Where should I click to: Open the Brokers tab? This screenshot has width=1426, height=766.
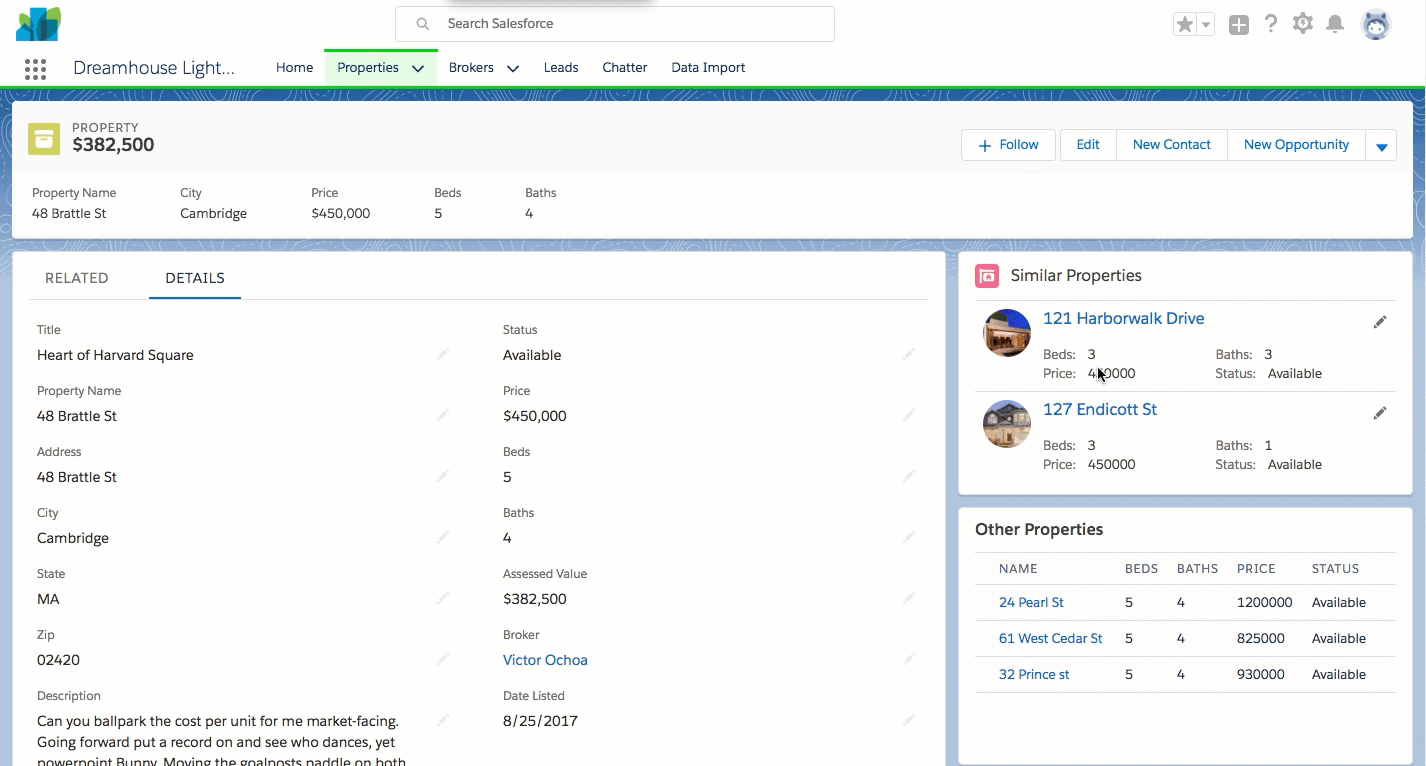pyautogui.click(x=471, y=67)
